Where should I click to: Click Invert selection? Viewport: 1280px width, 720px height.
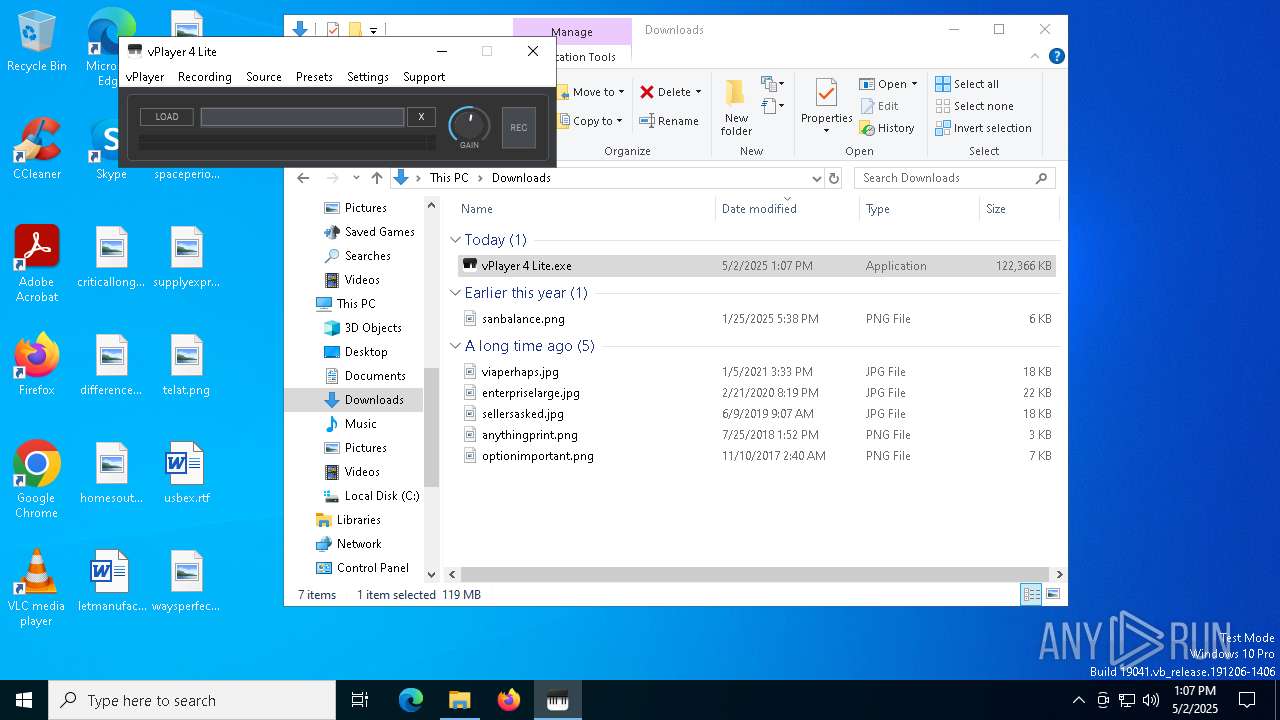[x=984, y=128]
